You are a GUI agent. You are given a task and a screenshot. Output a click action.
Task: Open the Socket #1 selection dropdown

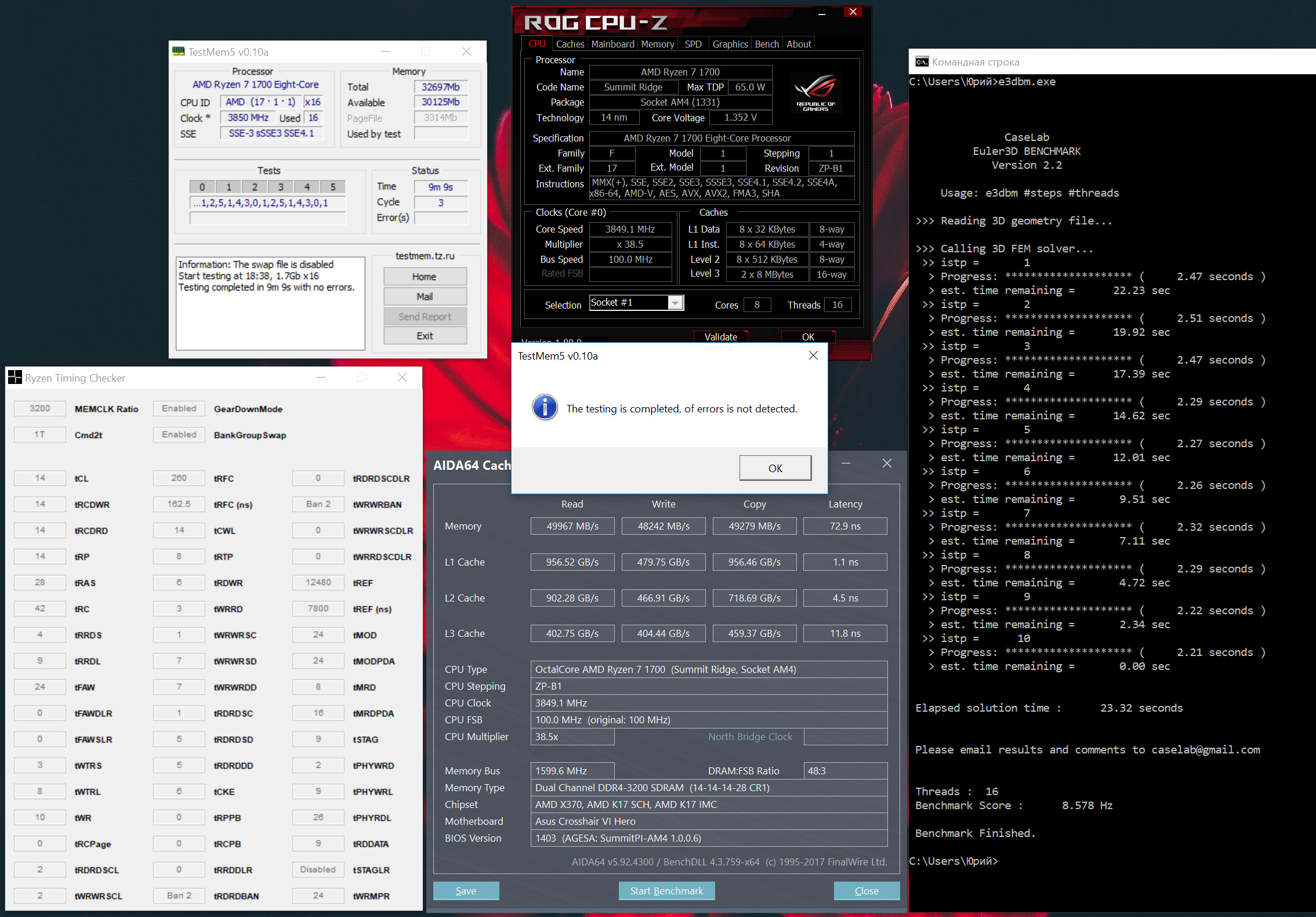[x=675, y=303]
